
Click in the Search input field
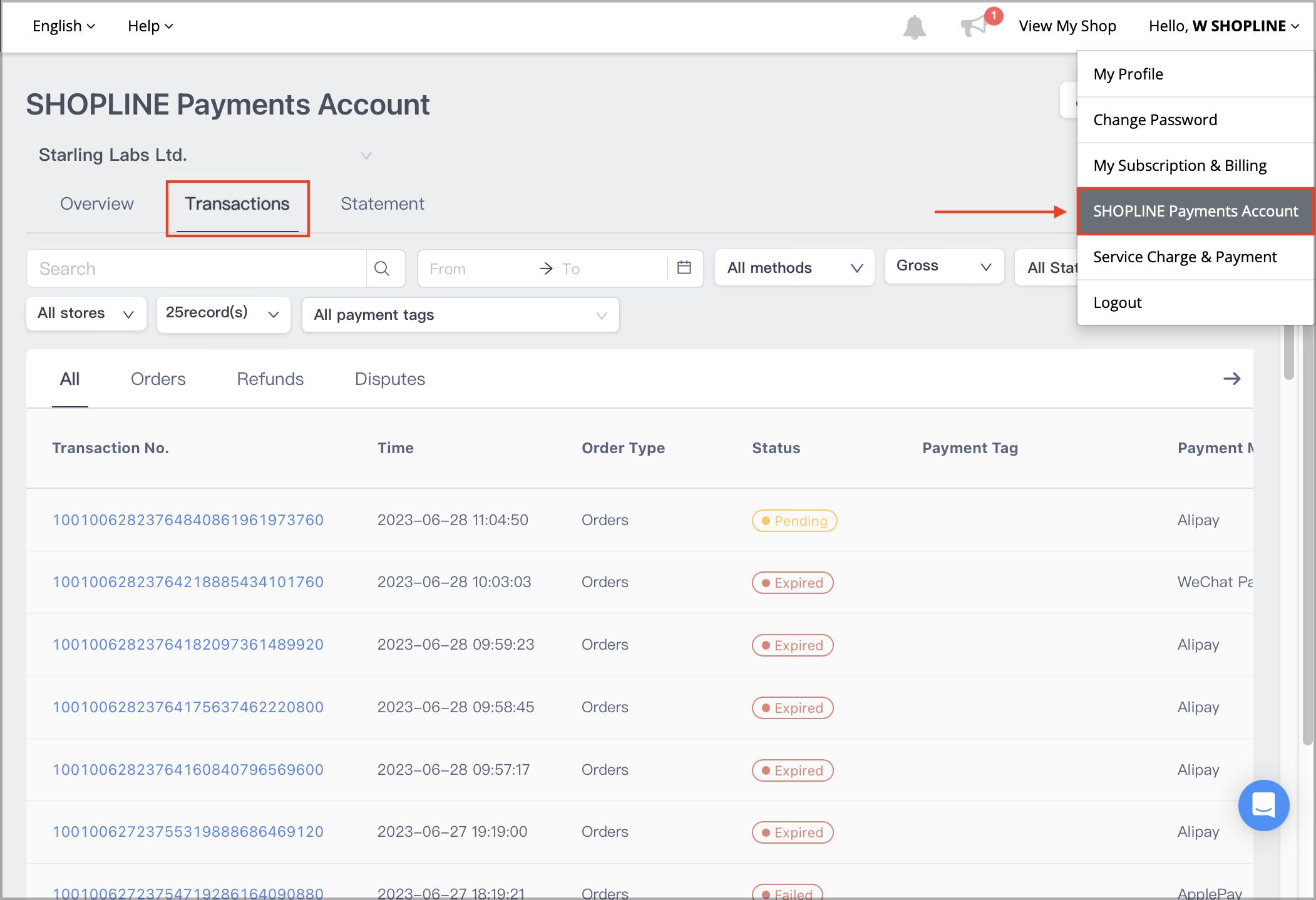[x=197, y=268]
